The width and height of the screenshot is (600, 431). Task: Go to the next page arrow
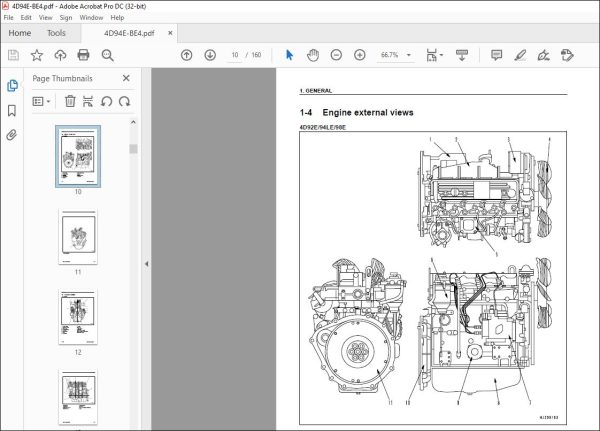[x=210, y=55]
